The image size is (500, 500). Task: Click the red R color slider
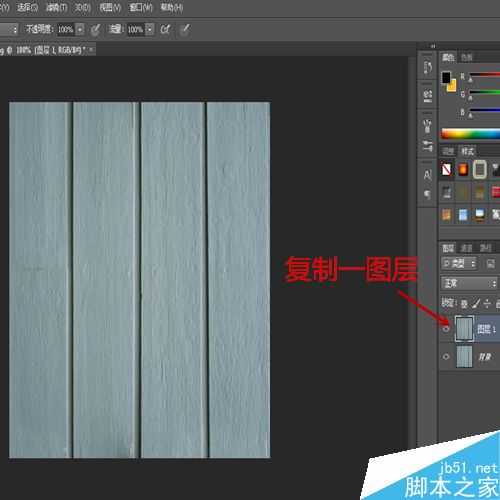point(484,75)
